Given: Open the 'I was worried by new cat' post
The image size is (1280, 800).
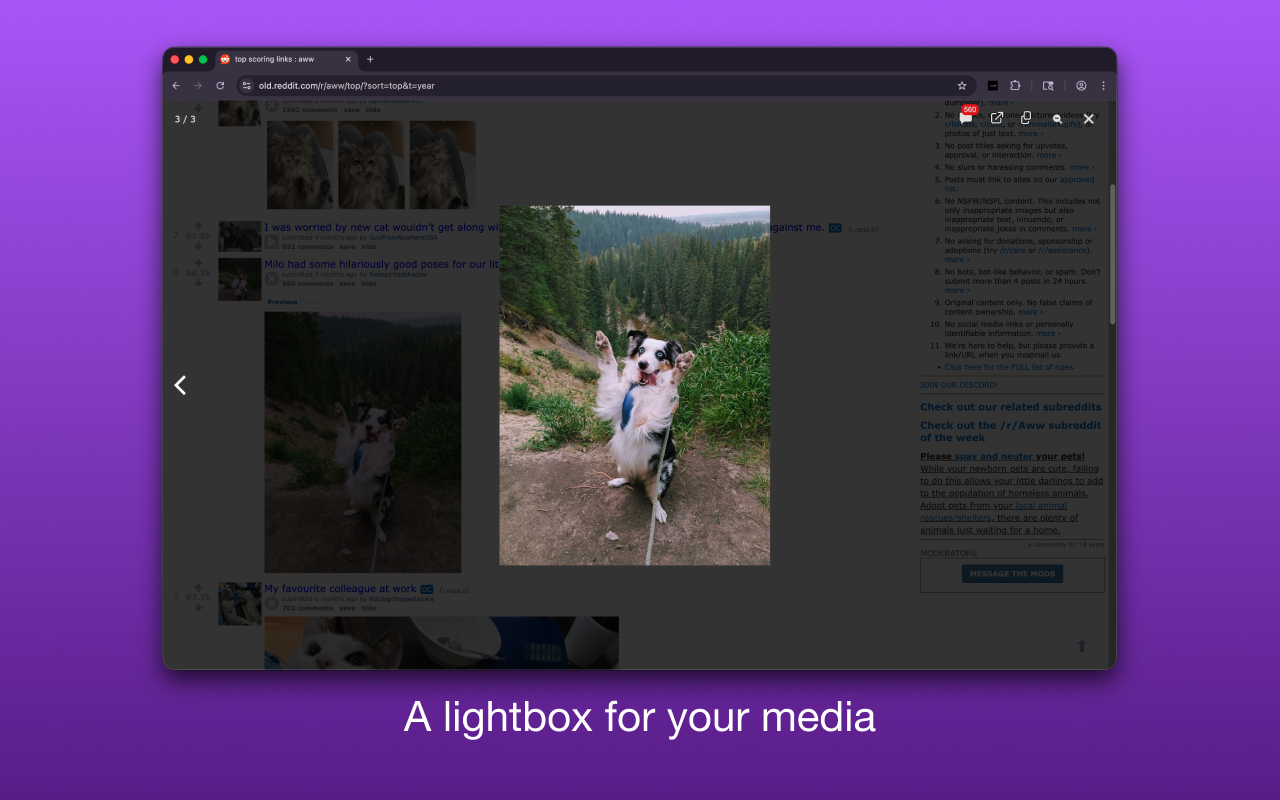Looking at the screenshot, I should [382, 227].
